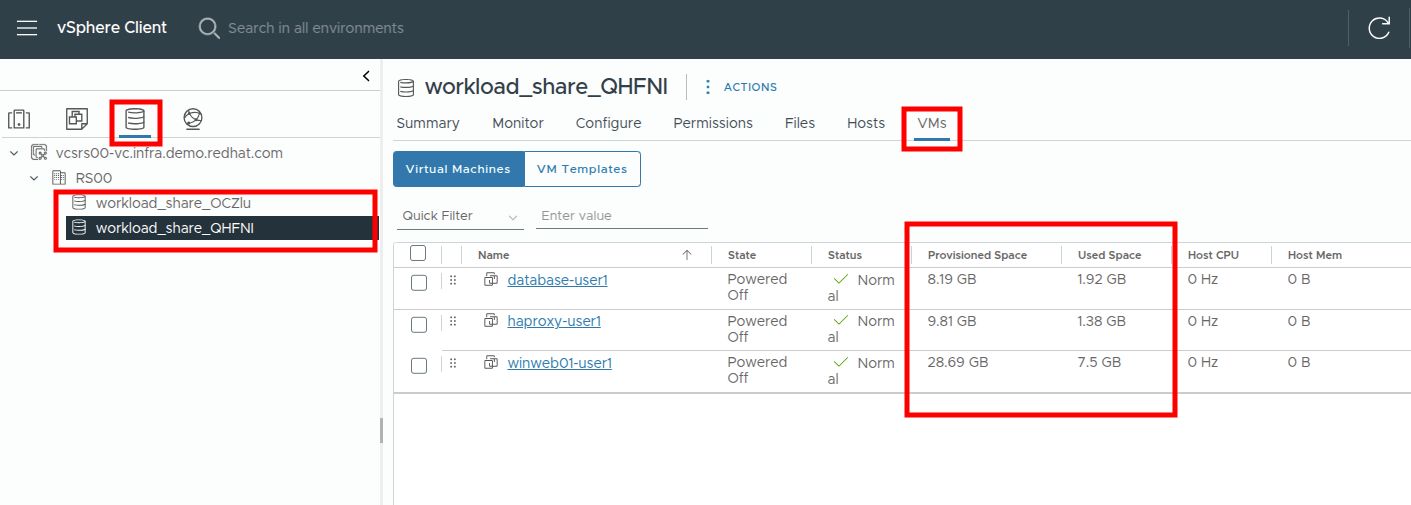Switch to Hosts and Clusters inventory view
This screenshot has width=1411, height=505.
click(20, 120)
